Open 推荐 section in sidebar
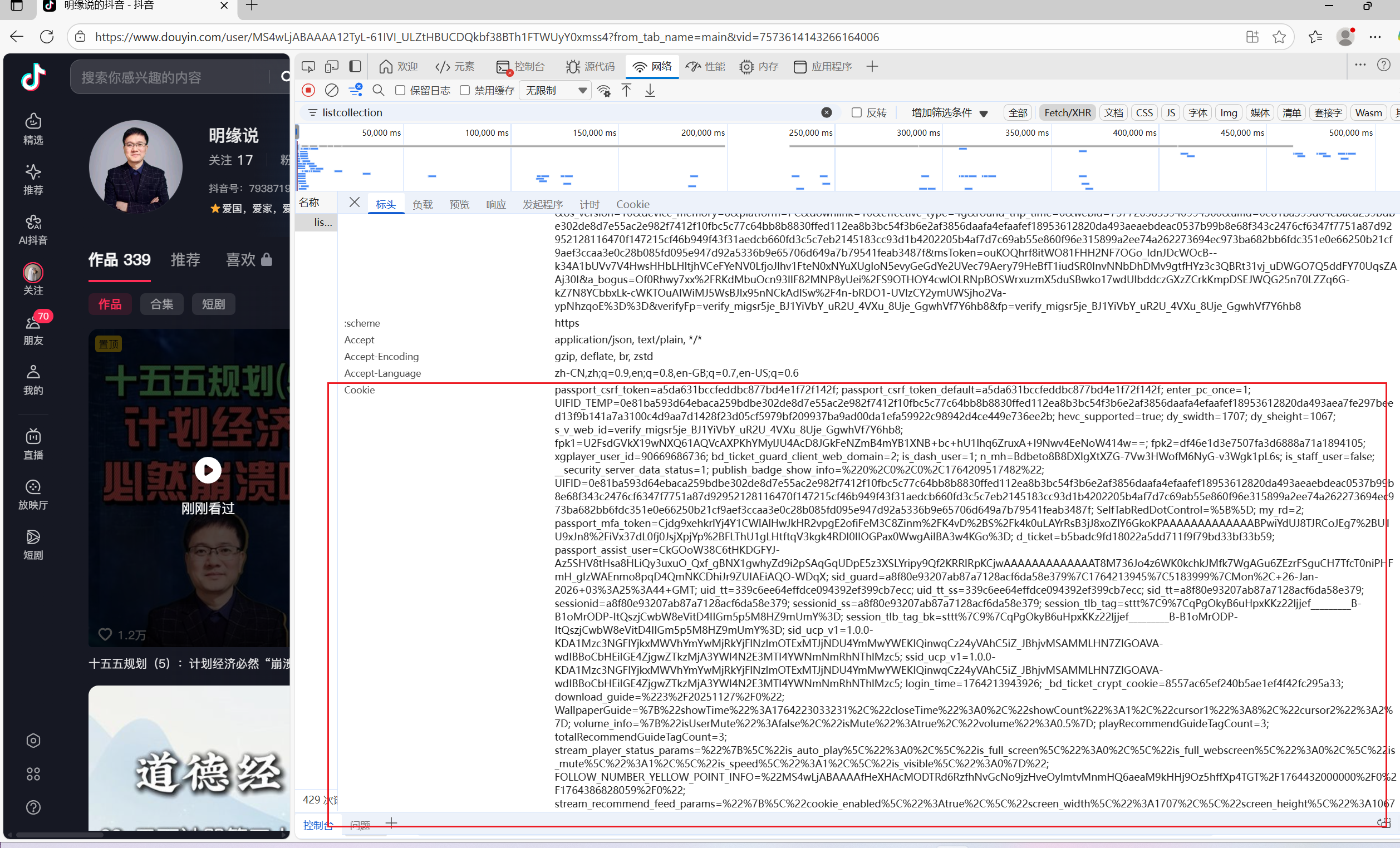The width and height of the screenshot is (1400, 848). [x=33, y=179]
